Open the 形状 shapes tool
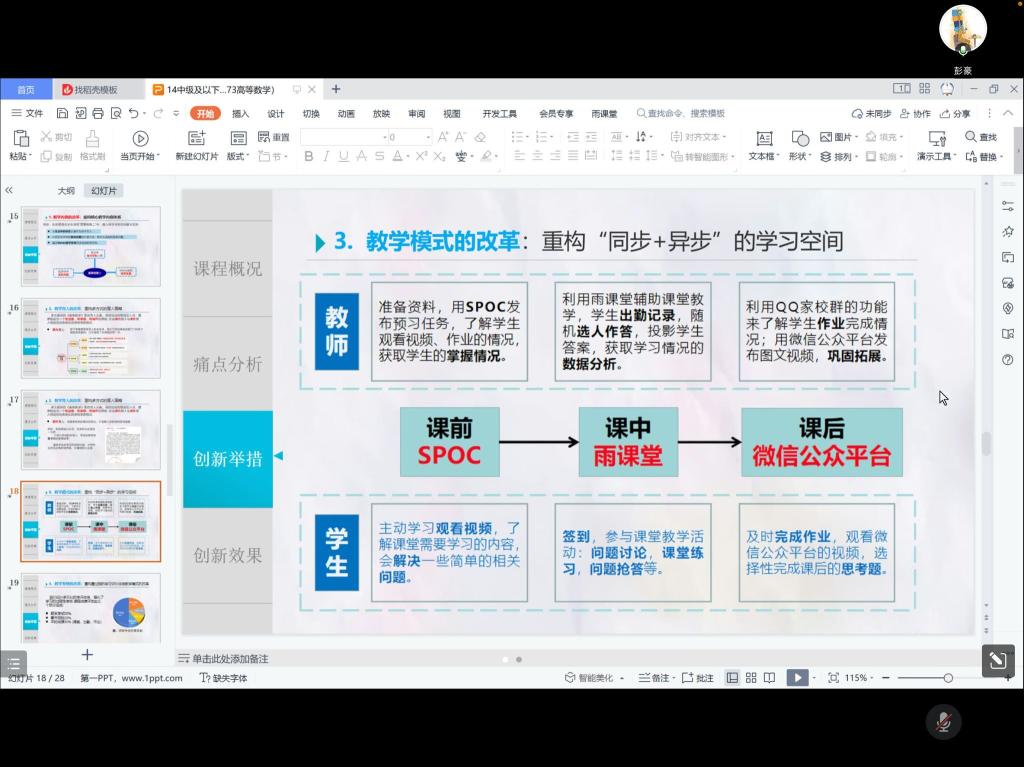The height and width of the screenshot is (767, 1024). 800,139
